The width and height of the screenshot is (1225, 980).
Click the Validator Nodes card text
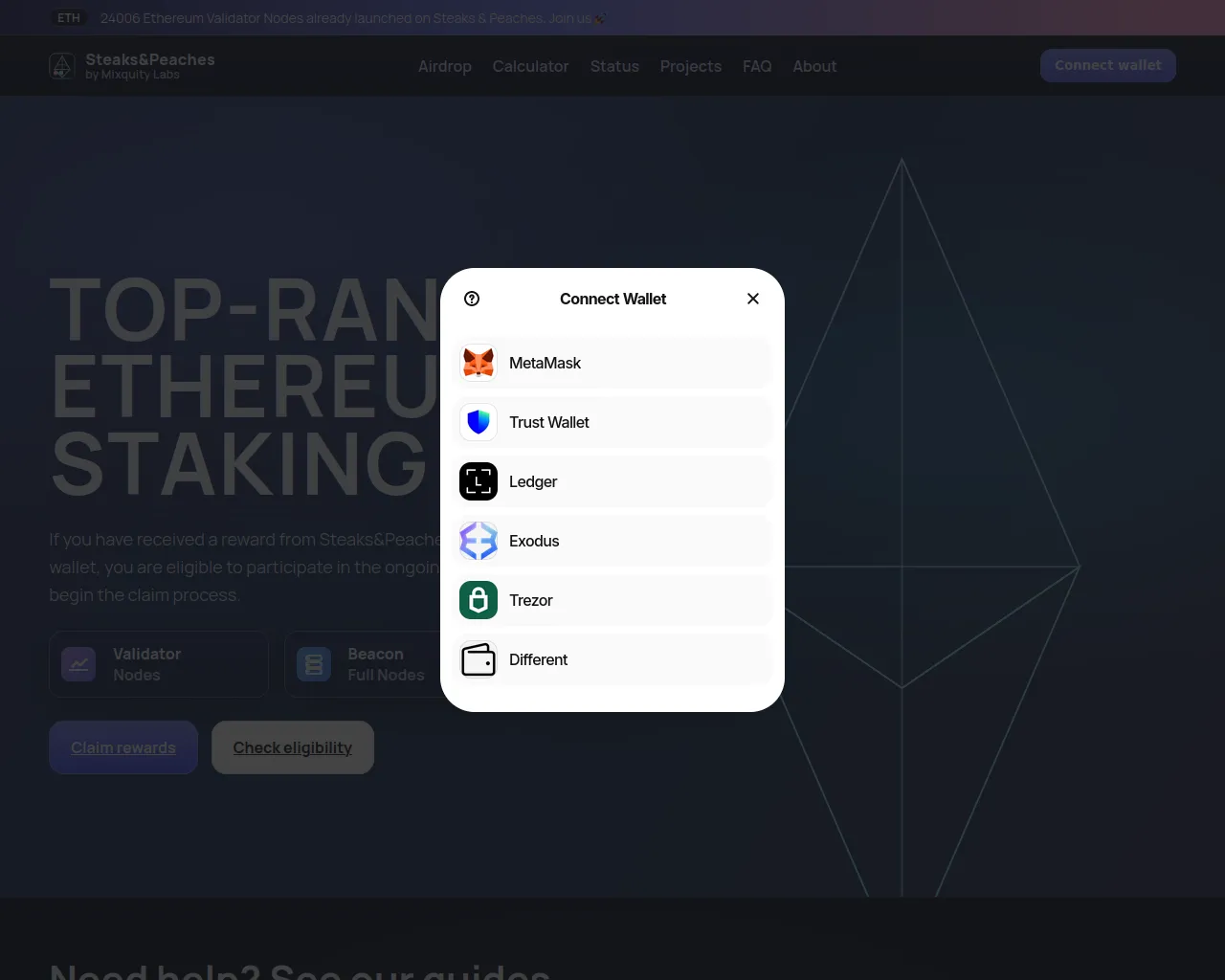click(x=147, y=664)
